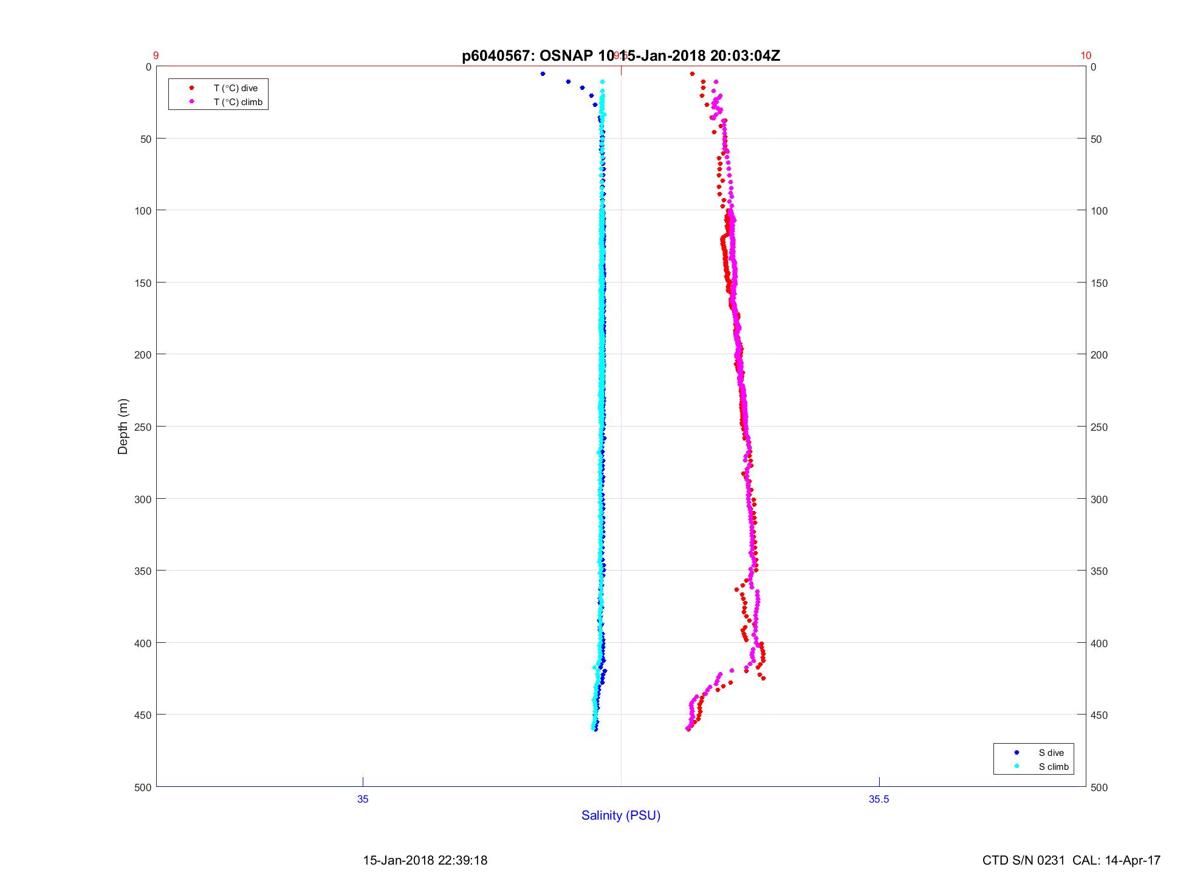Click tick '500' on the Depth (m) axis
This screenshot has height=885, width=1200.
pyautogui.click(x=141, y=787)
